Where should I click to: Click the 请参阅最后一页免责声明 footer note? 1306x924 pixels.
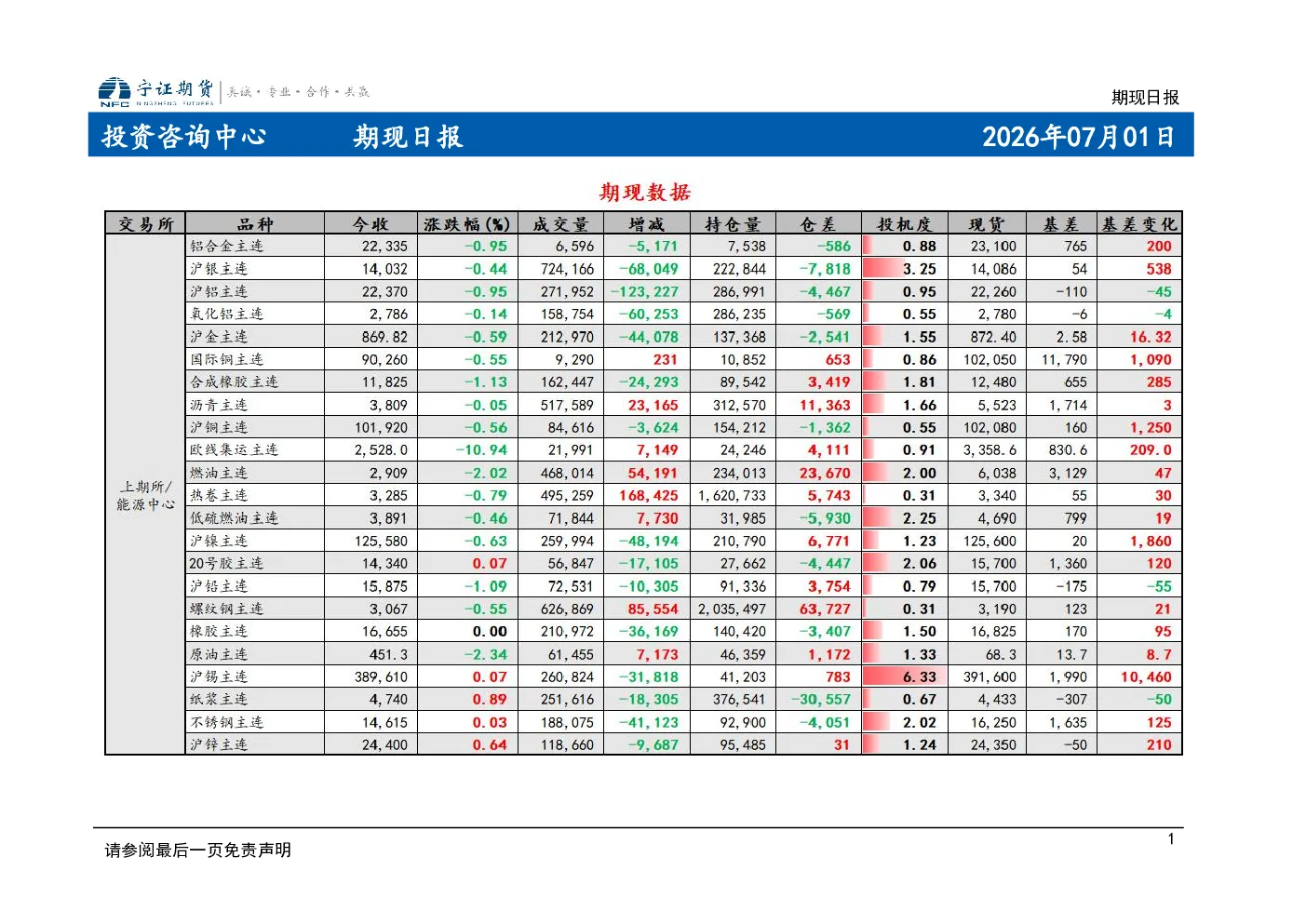pos(197,850)
